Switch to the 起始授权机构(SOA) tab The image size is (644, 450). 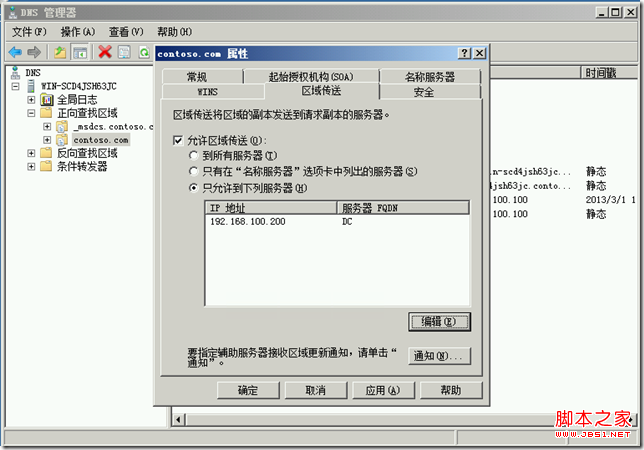coord(311,77)
